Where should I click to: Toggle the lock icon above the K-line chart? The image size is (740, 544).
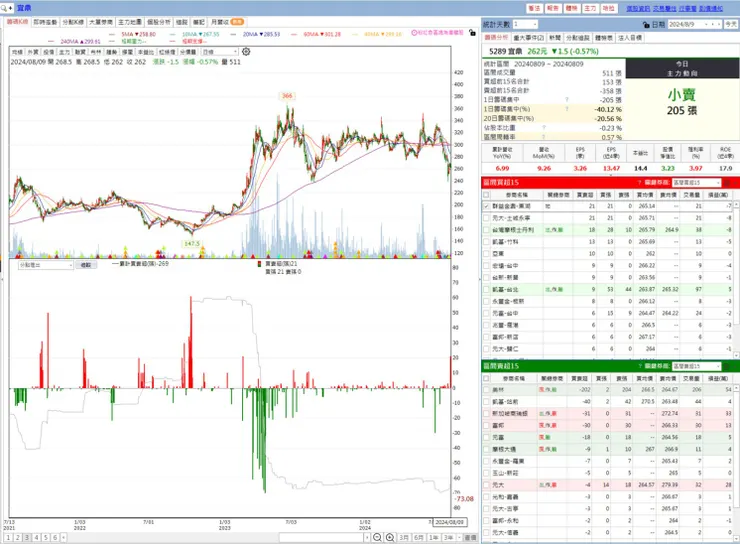472,33
